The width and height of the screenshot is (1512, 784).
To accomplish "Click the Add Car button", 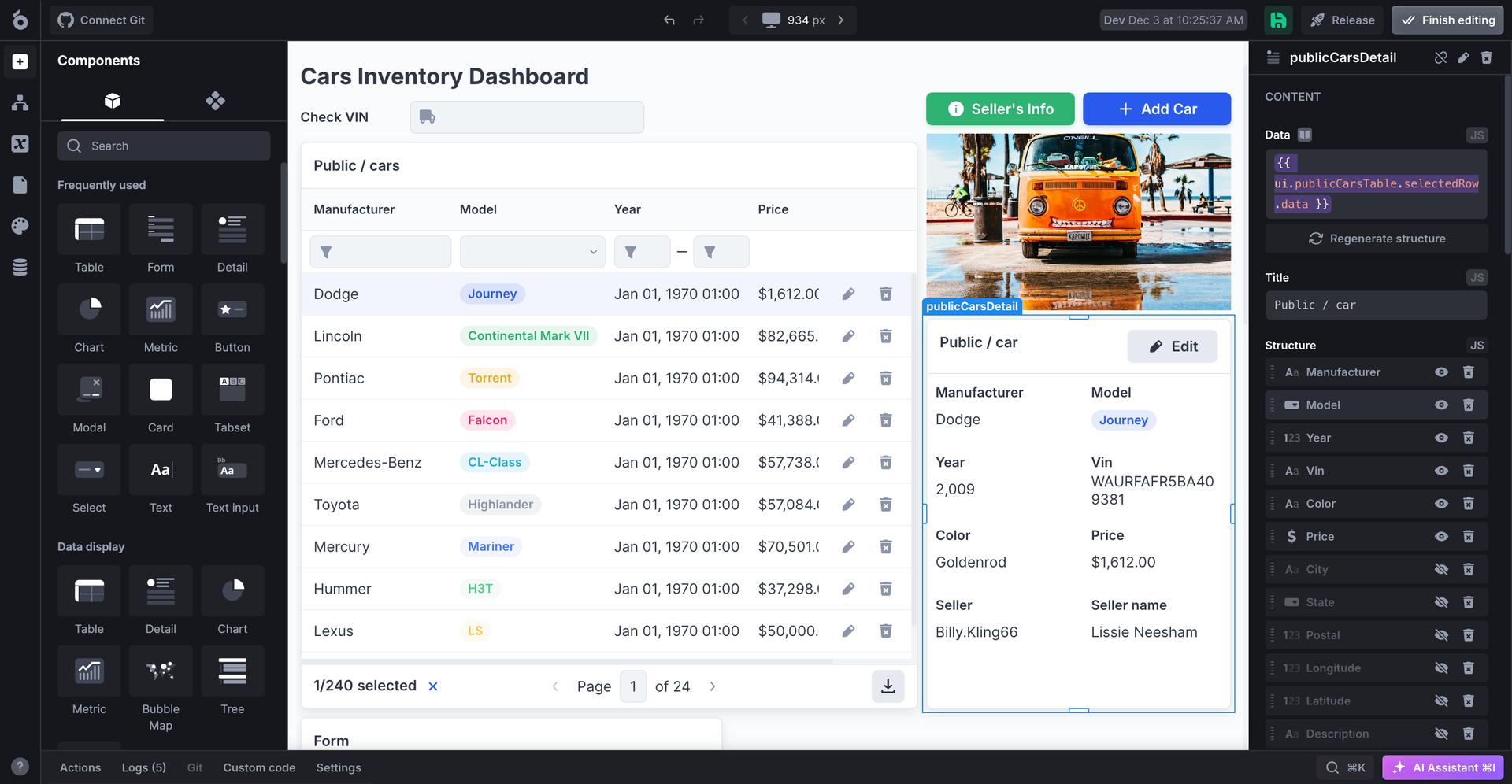I will [1156, 109].
